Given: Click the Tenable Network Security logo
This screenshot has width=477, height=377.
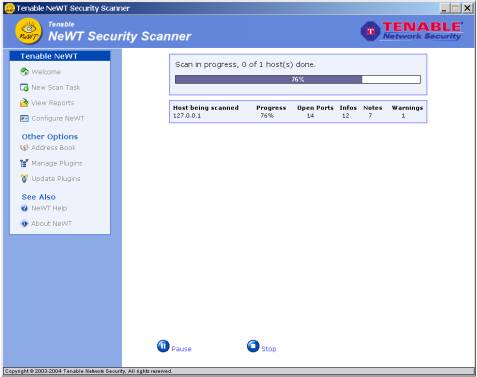Looking at the screenshot, I should tap(412, 31).
